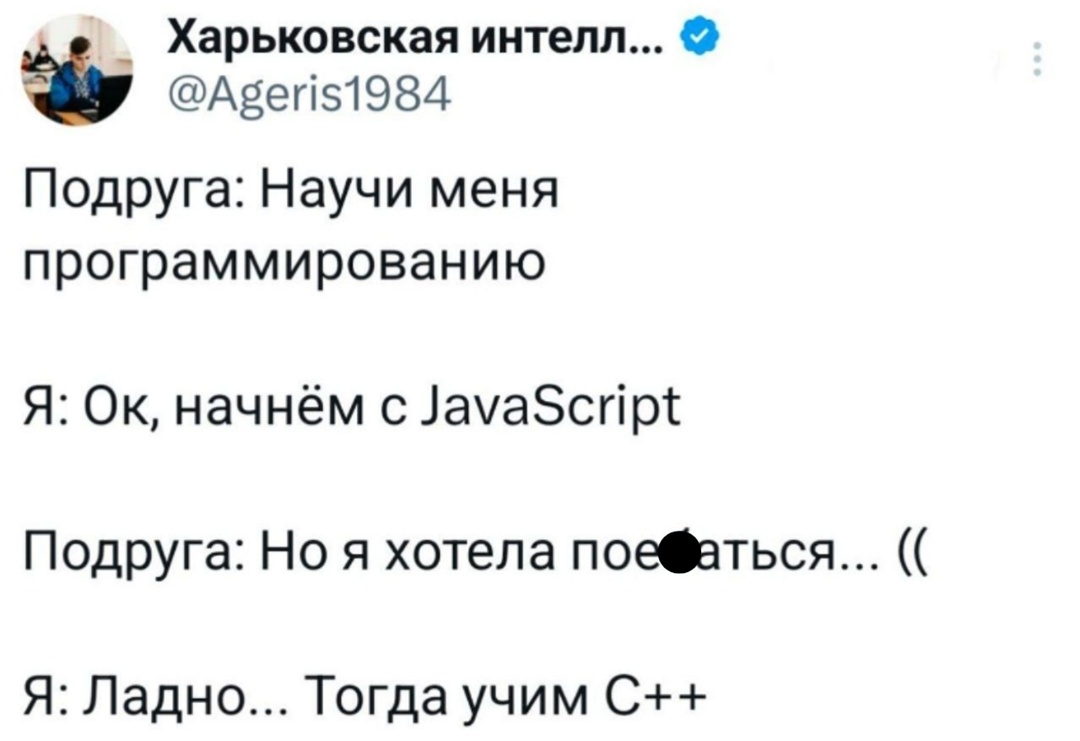Screen dimensions: 1080x741
Task: Open the three-dot more options menu
Action: click(1037, 59)
